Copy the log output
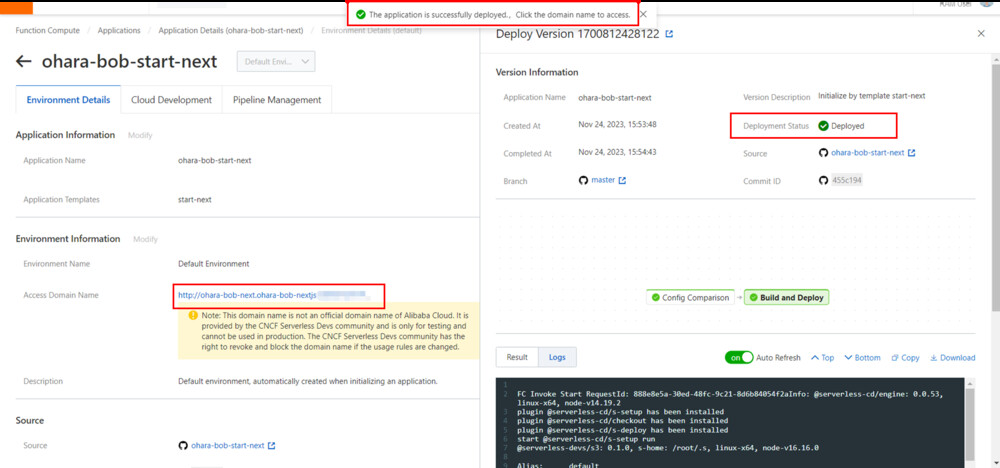Image resolution: width=1000 pixels, height=468 pixels. [905, 358]
